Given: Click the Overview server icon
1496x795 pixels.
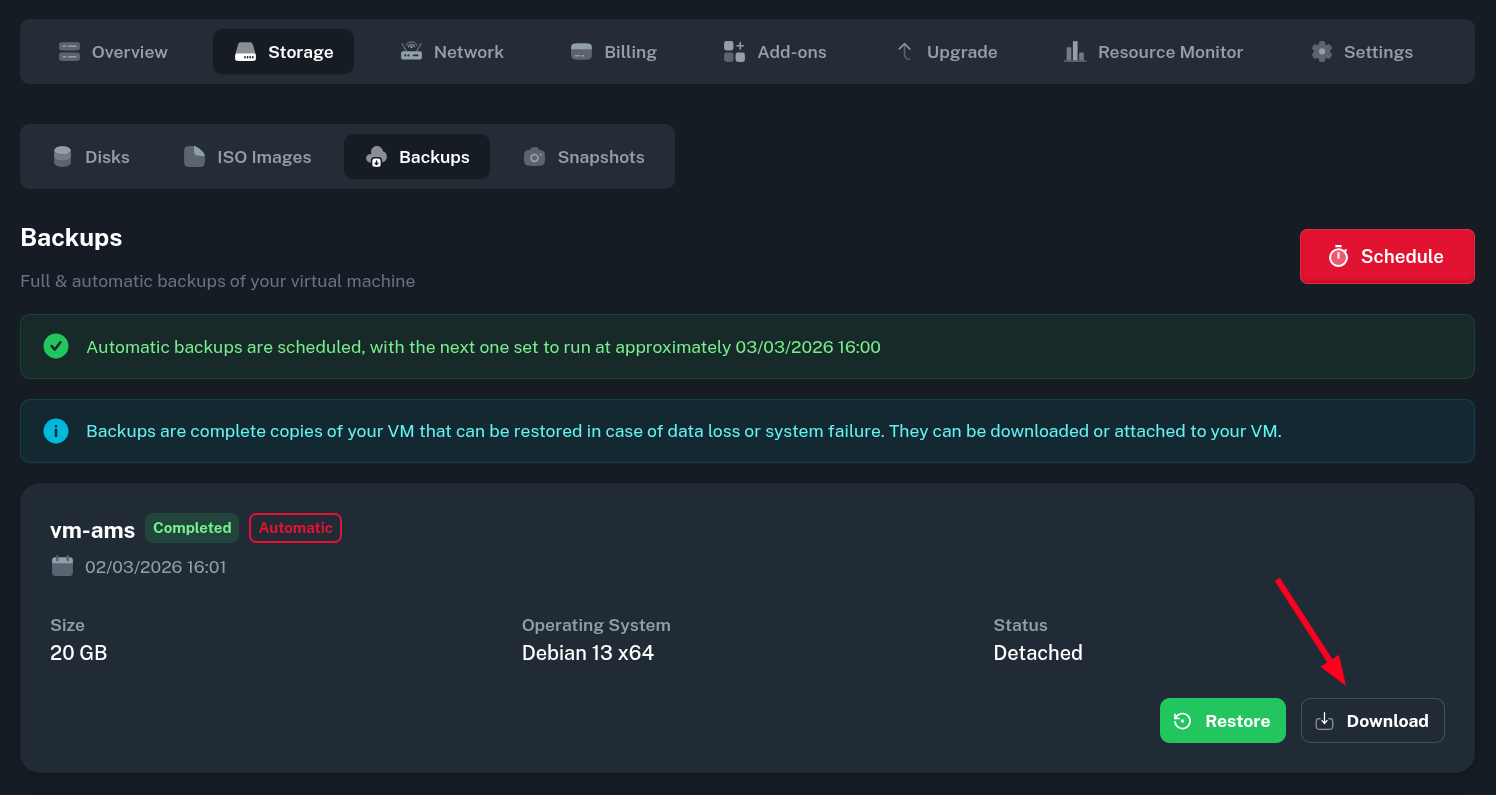Looking at the screenshot, I should point(69,52).
